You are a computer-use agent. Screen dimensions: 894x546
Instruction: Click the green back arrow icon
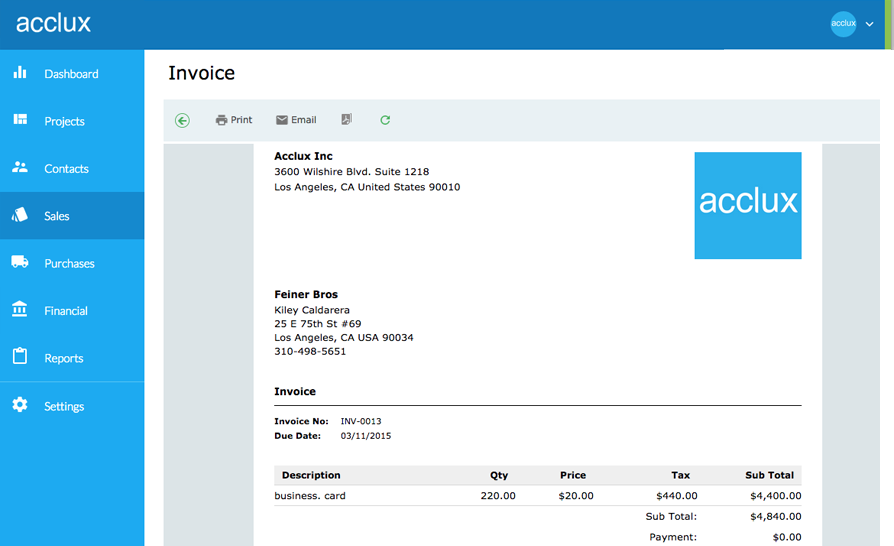coord(182,120)
